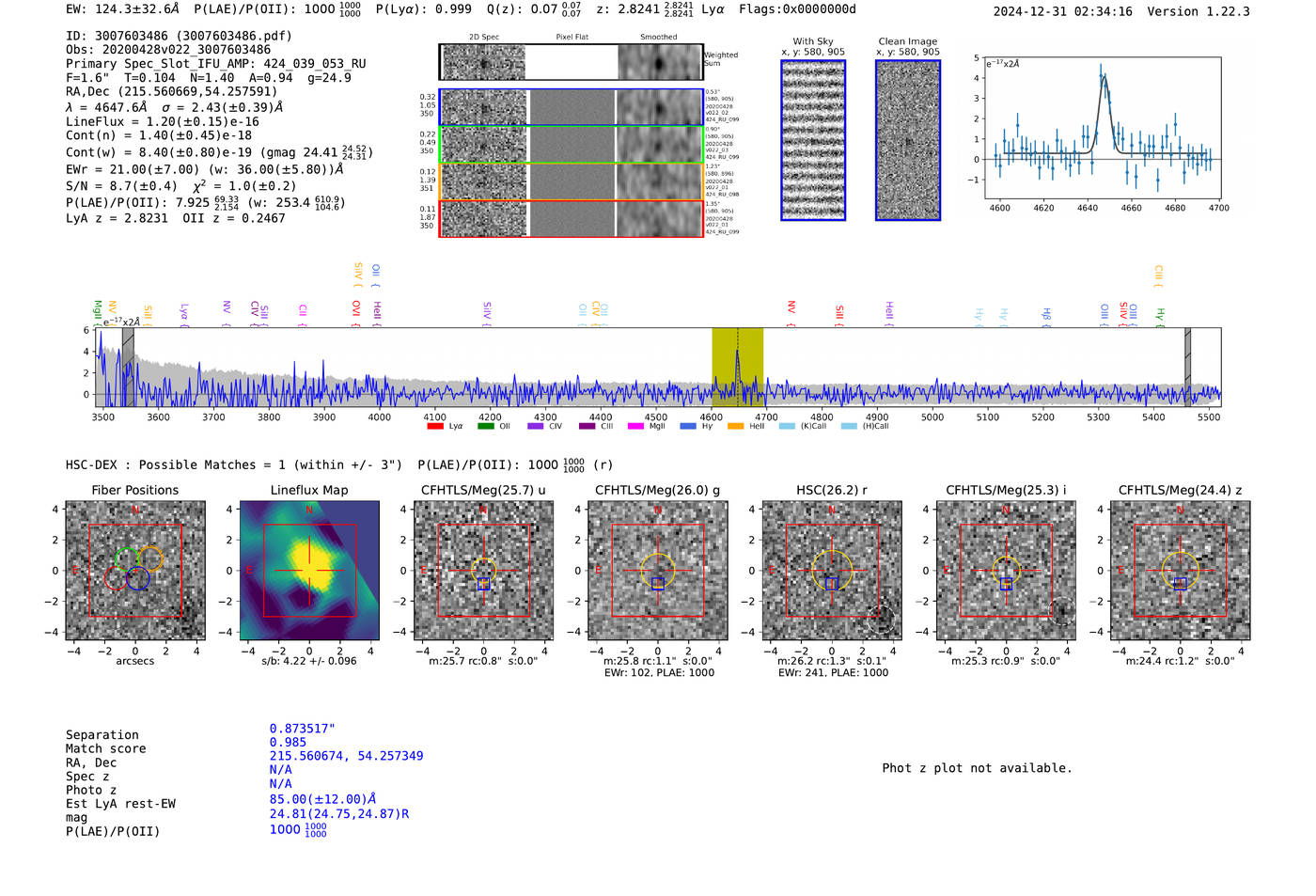This screenshot has height=896, width=1316.
Task: Click the With Sky fiber image
Action: pyautogui.click(x=813, y=140)
